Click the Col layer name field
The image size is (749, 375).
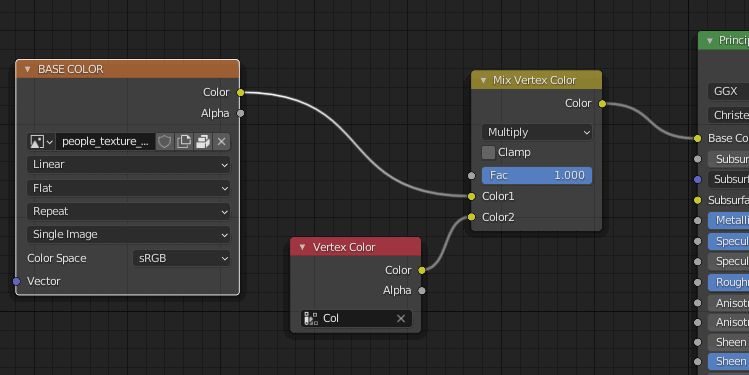point(356,318)
